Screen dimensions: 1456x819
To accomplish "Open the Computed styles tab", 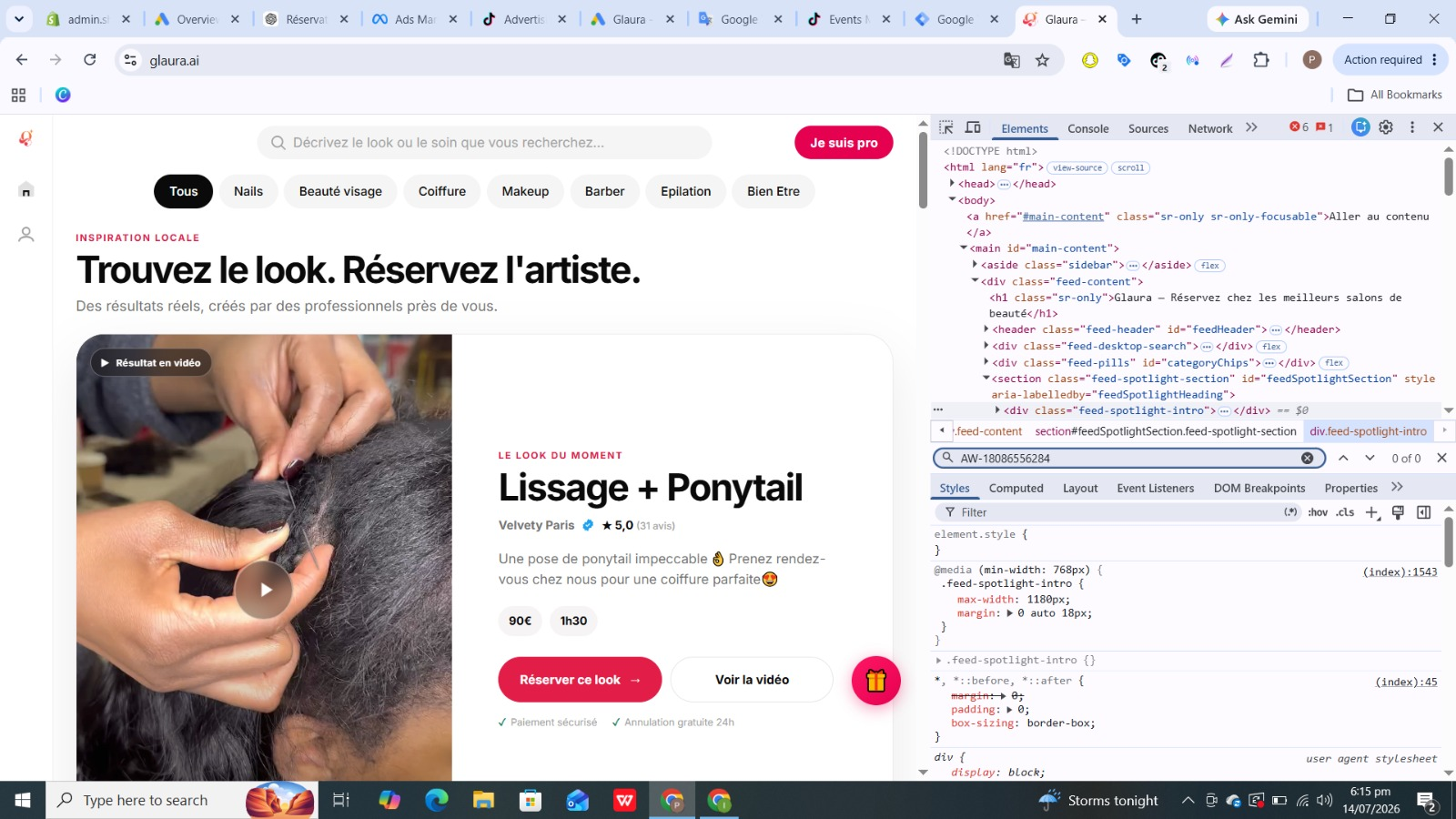I will pyautogui.click(x=1016, y=489).
